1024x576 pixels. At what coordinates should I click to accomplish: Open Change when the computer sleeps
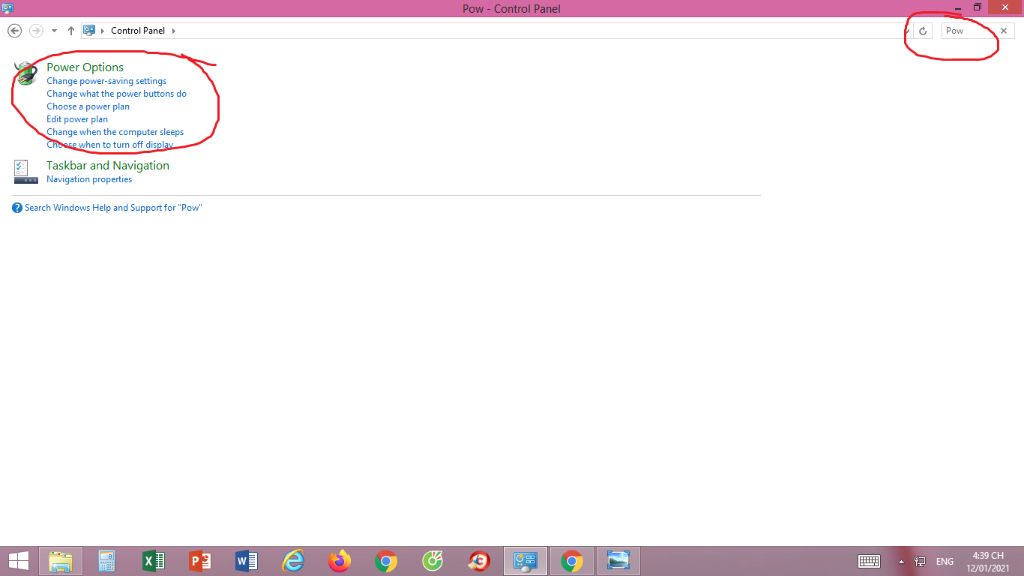coord(115,132)
